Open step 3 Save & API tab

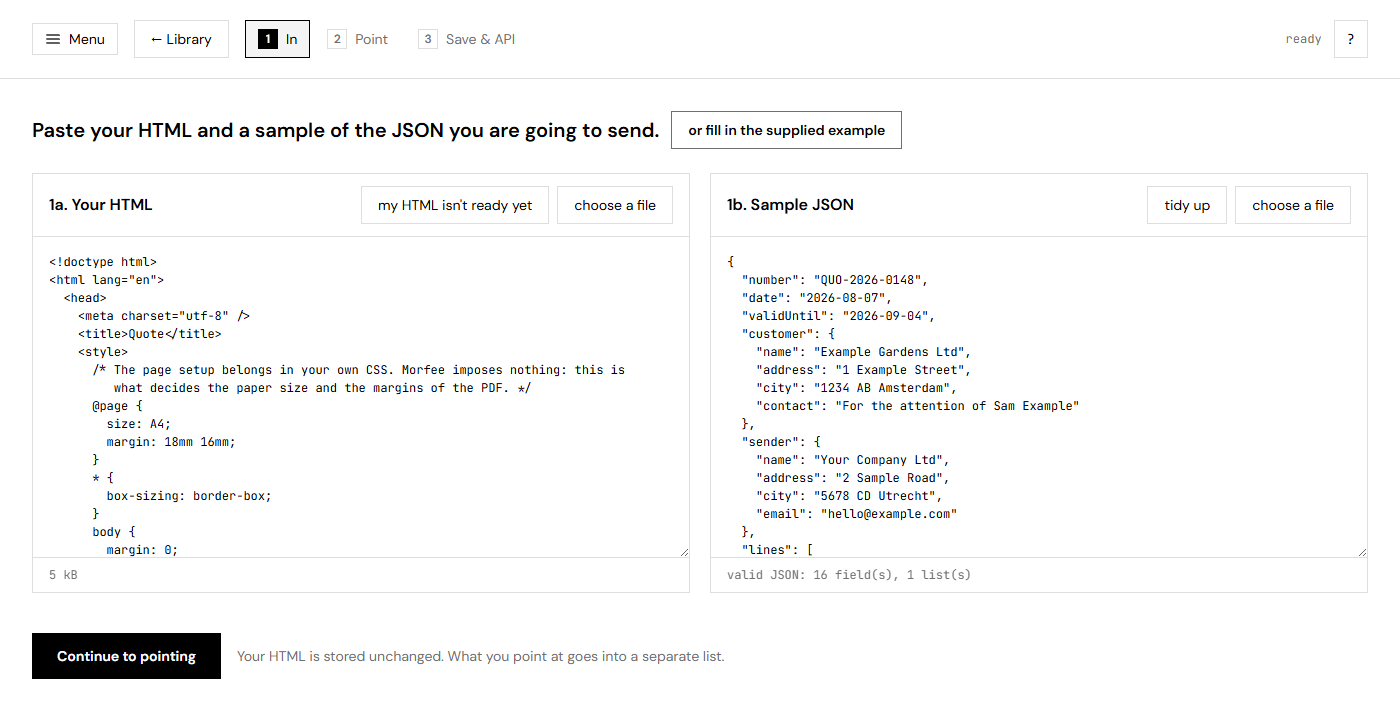click(x=467, y=39)
